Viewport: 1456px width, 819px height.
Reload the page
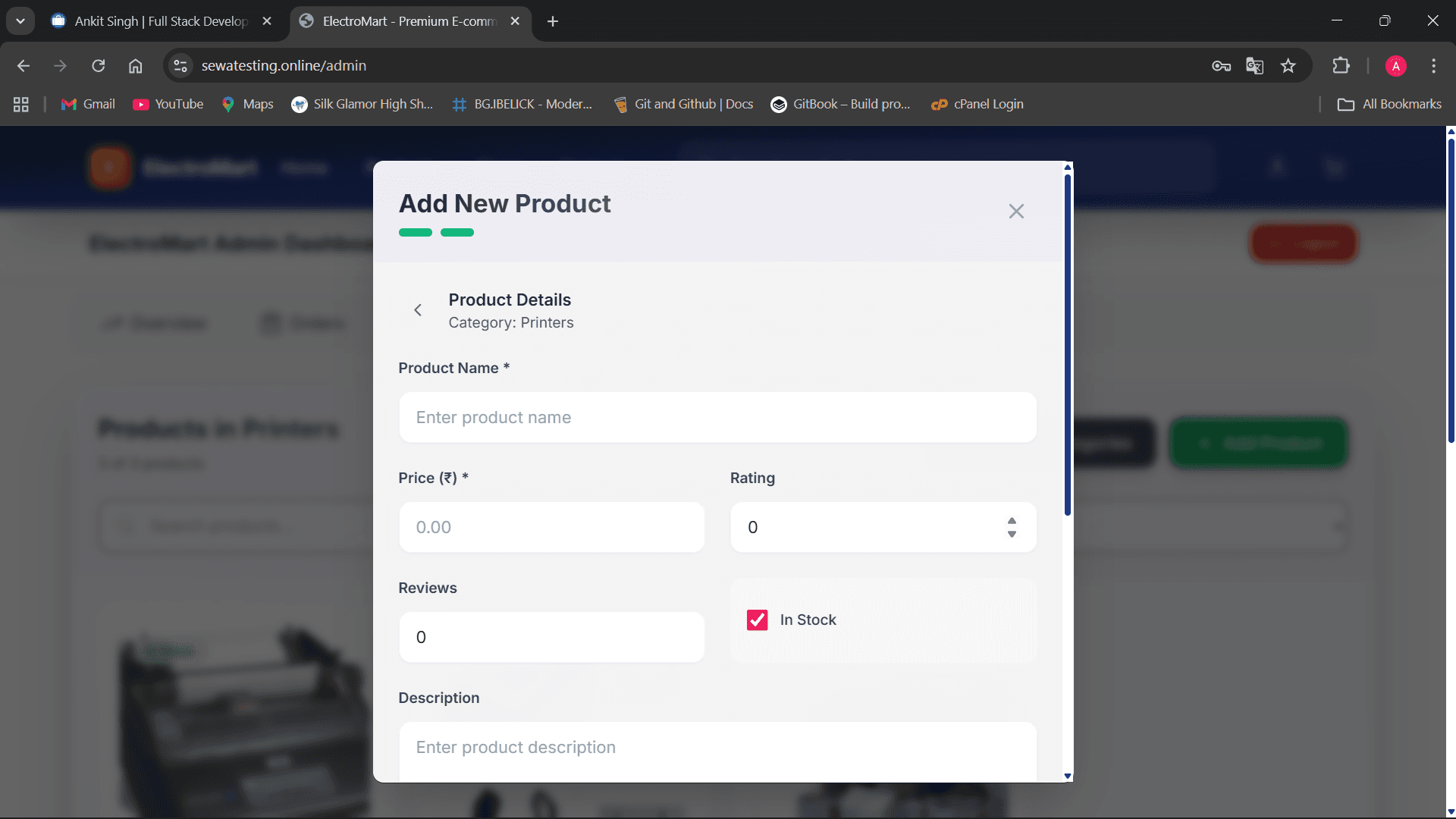pyautogui.click(x=99, y=66)
